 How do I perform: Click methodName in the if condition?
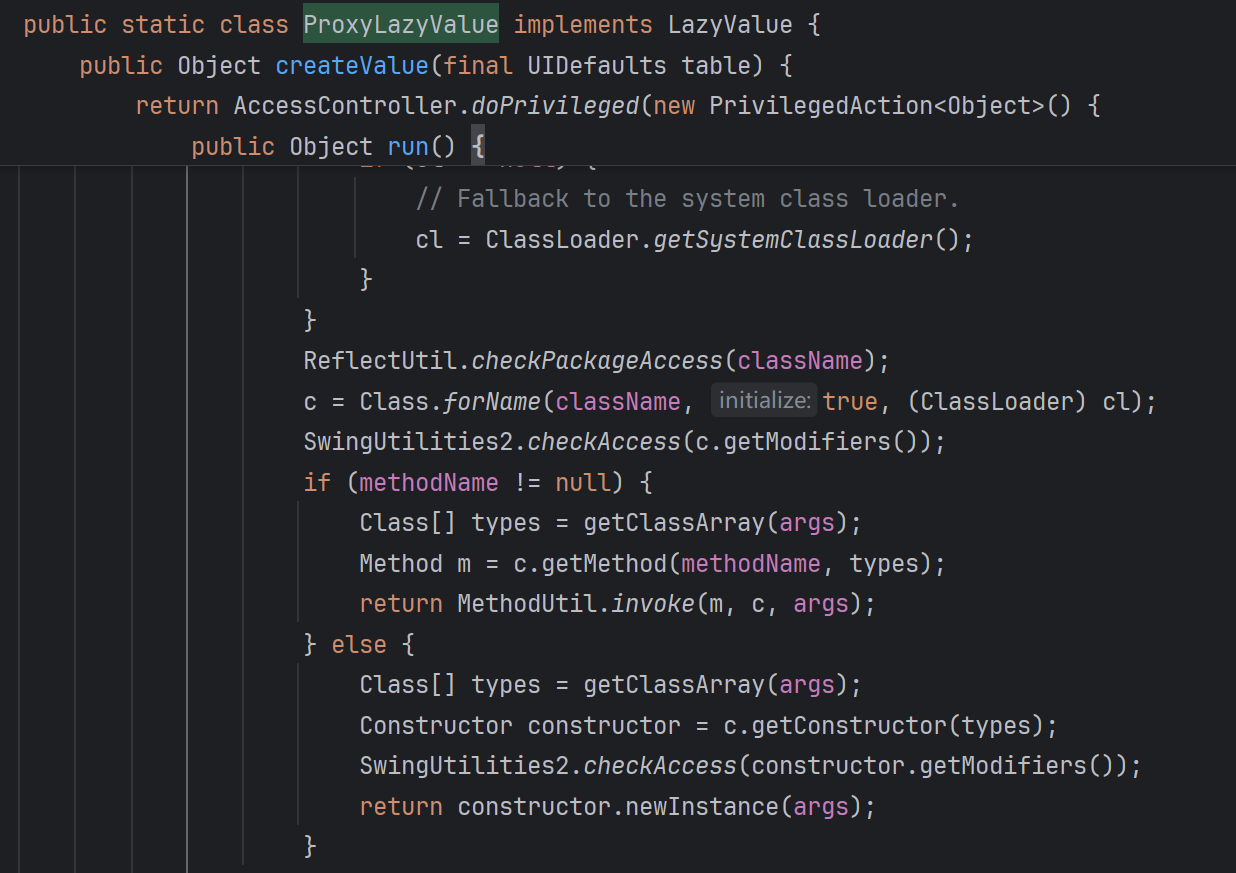tap(428, 483)
